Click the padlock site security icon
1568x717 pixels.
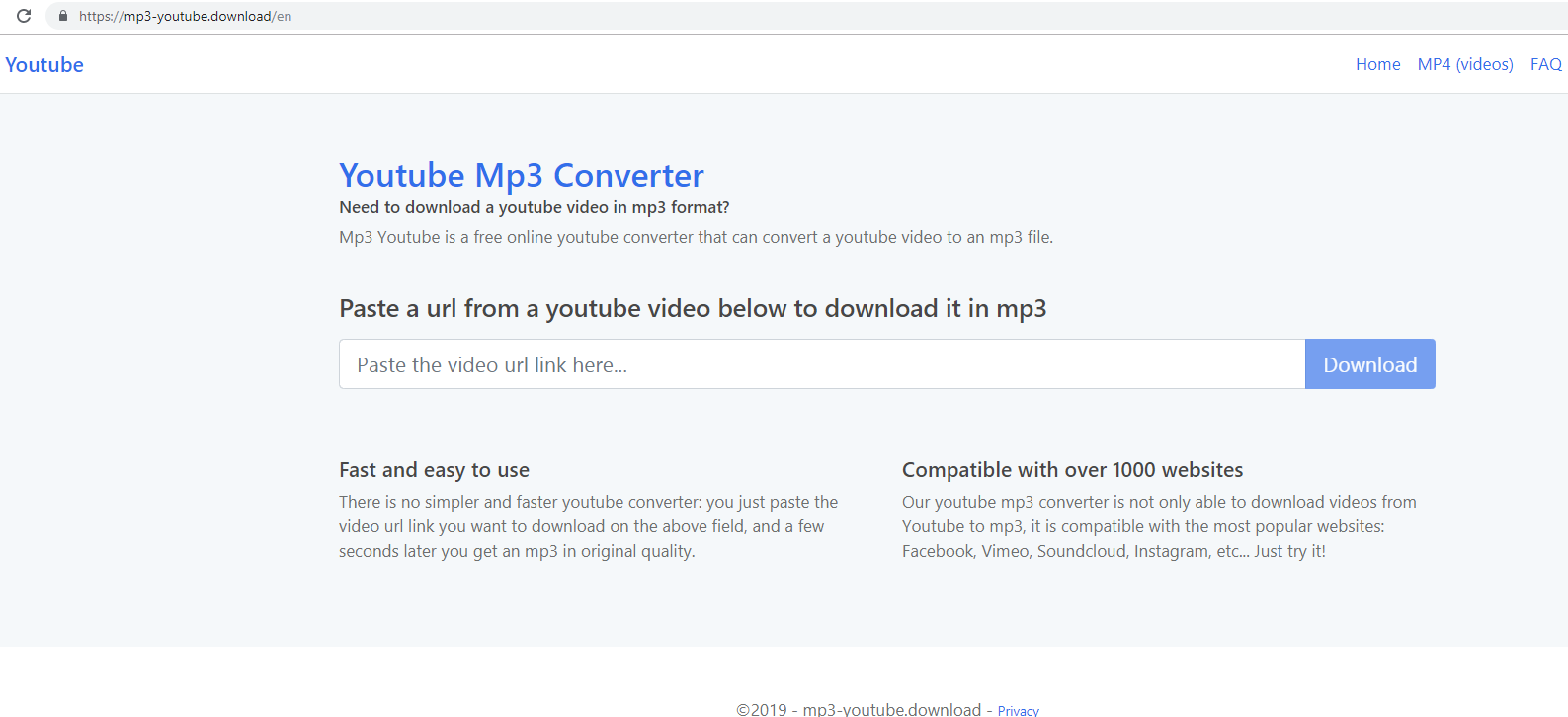[x=63, y=16]
